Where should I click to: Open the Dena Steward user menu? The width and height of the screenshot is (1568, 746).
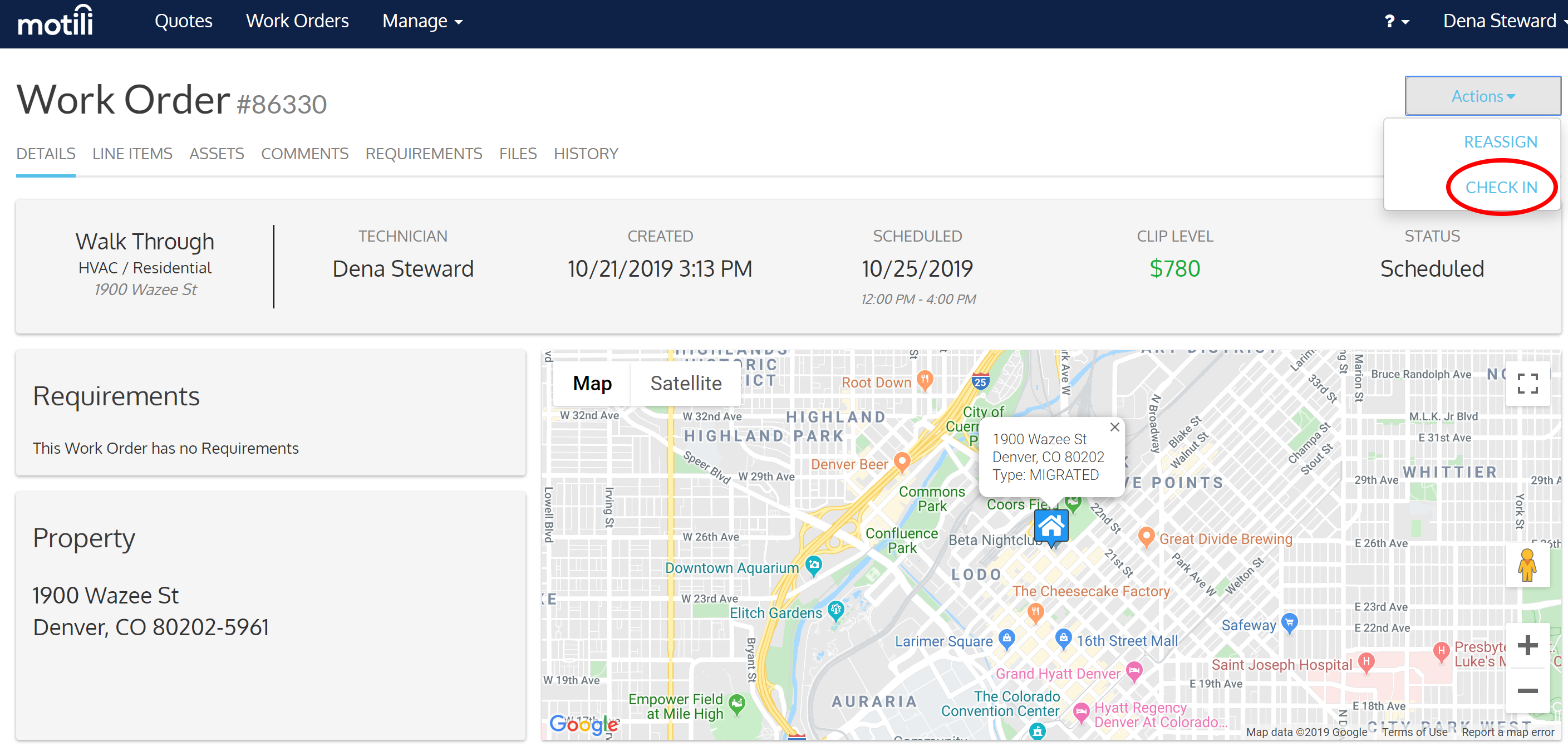click(1504, 21)
